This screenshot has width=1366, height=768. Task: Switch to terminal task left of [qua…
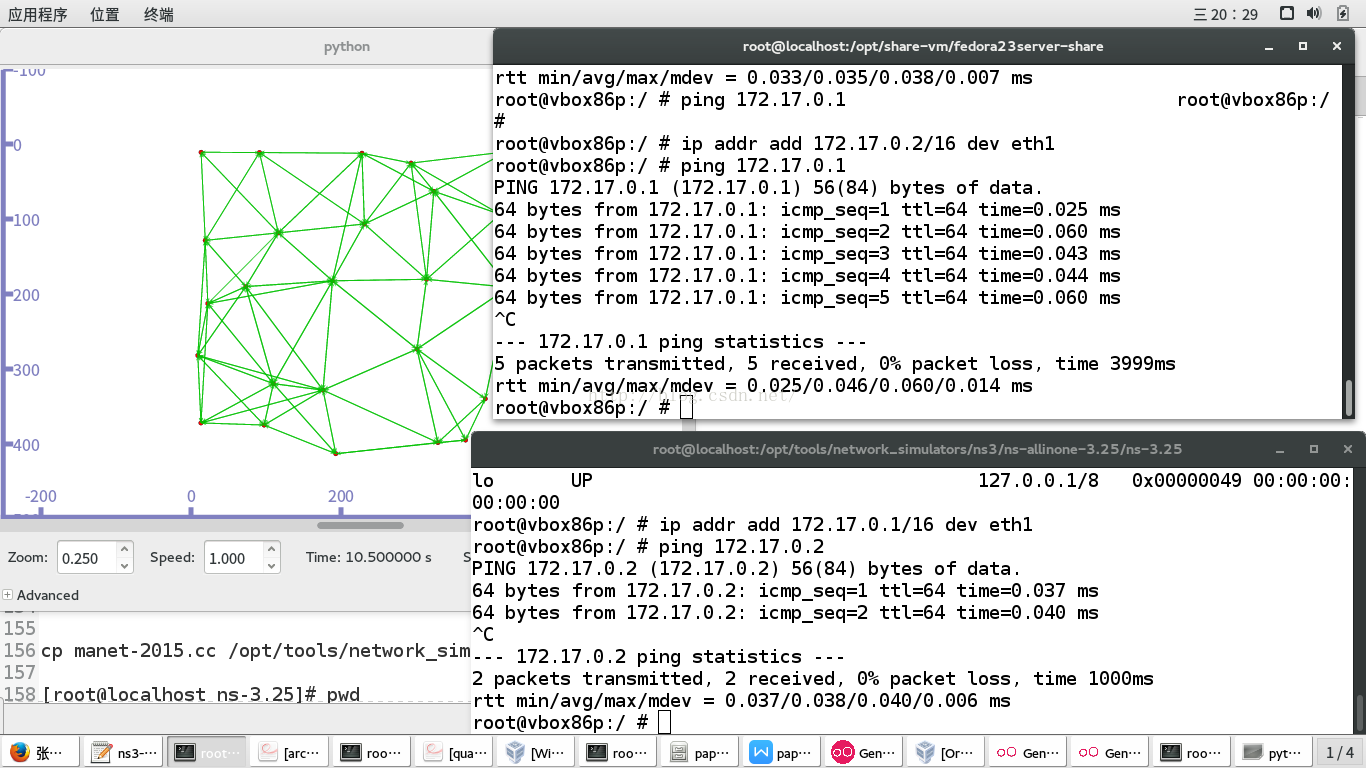tap(371, 753)
